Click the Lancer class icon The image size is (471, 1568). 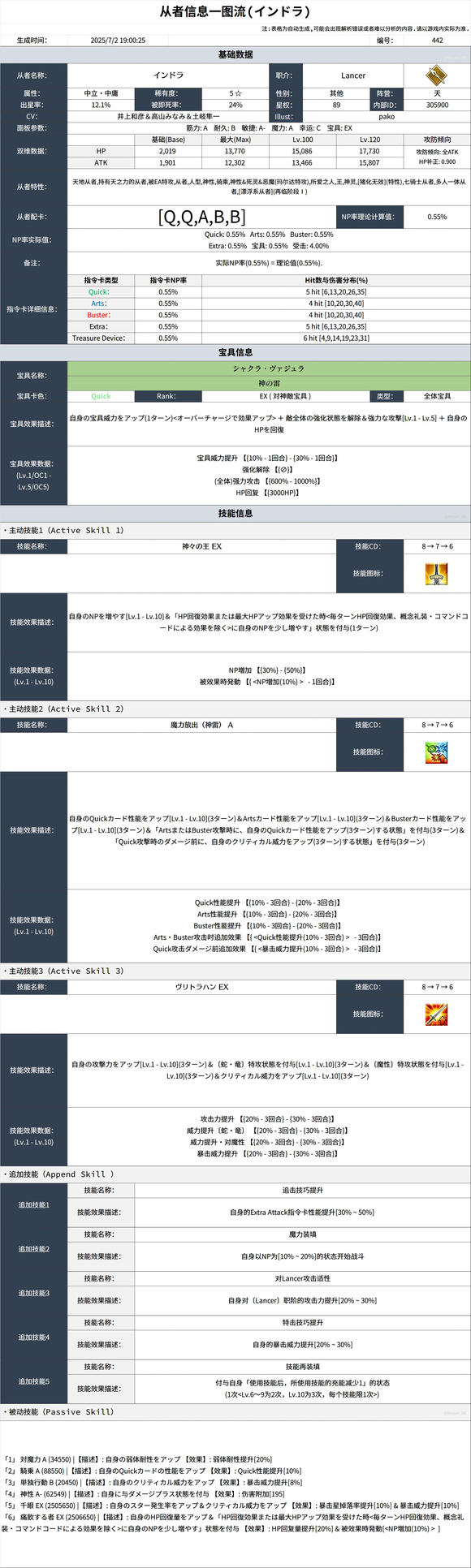click(437, 75)
